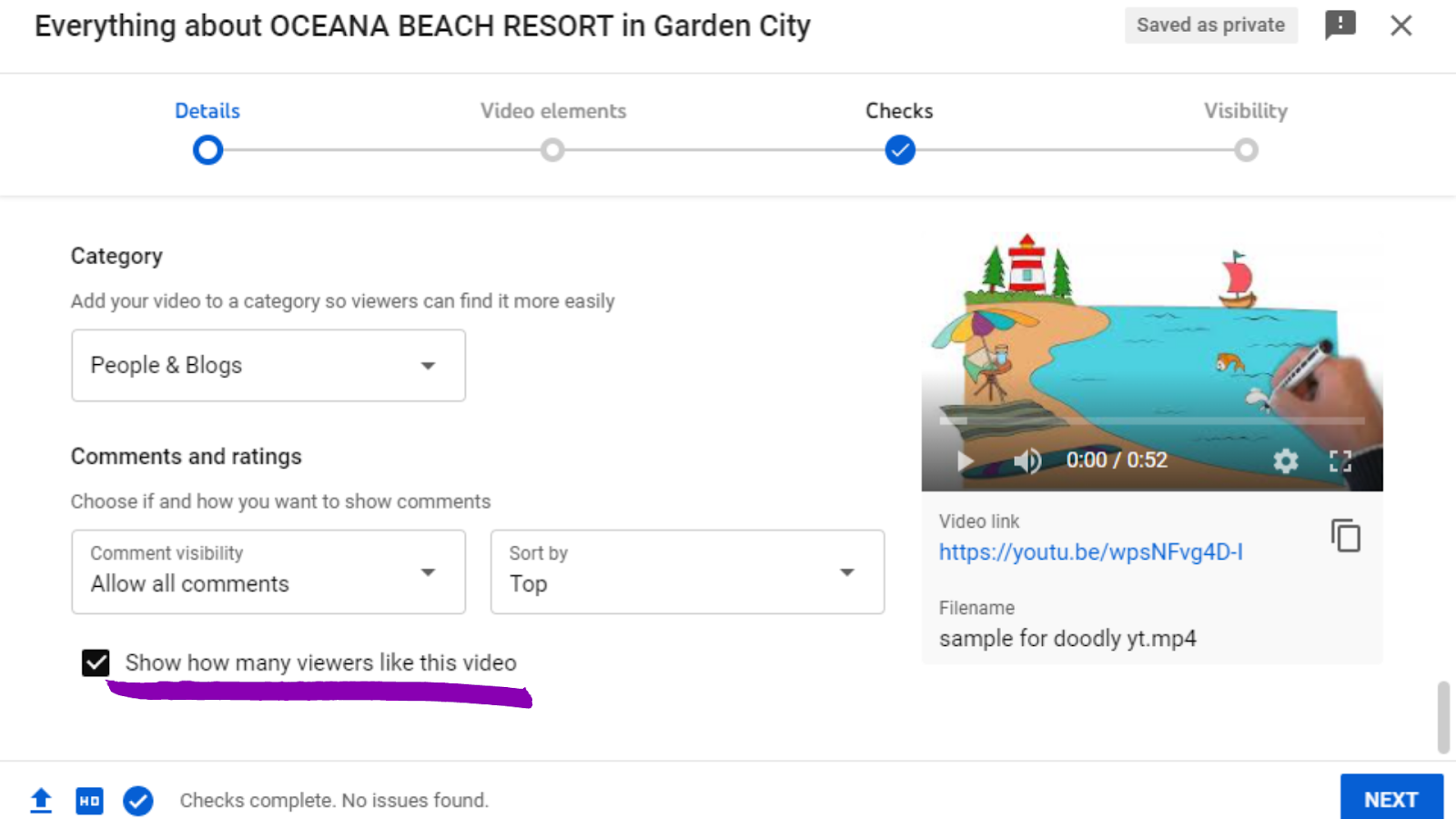Mute the preview video volume
The width and height of the screenshot is (1456, 819).
(1026, 460)
